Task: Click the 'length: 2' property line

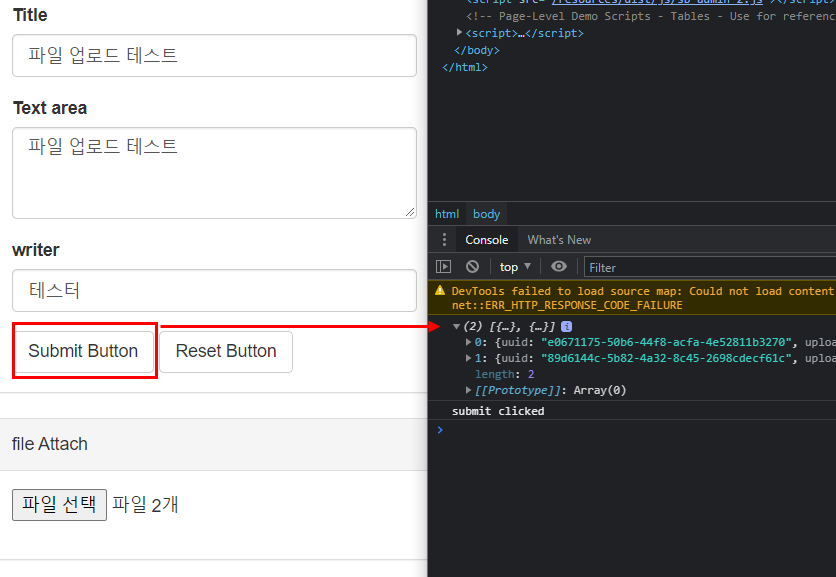Action: coord(504,374)
